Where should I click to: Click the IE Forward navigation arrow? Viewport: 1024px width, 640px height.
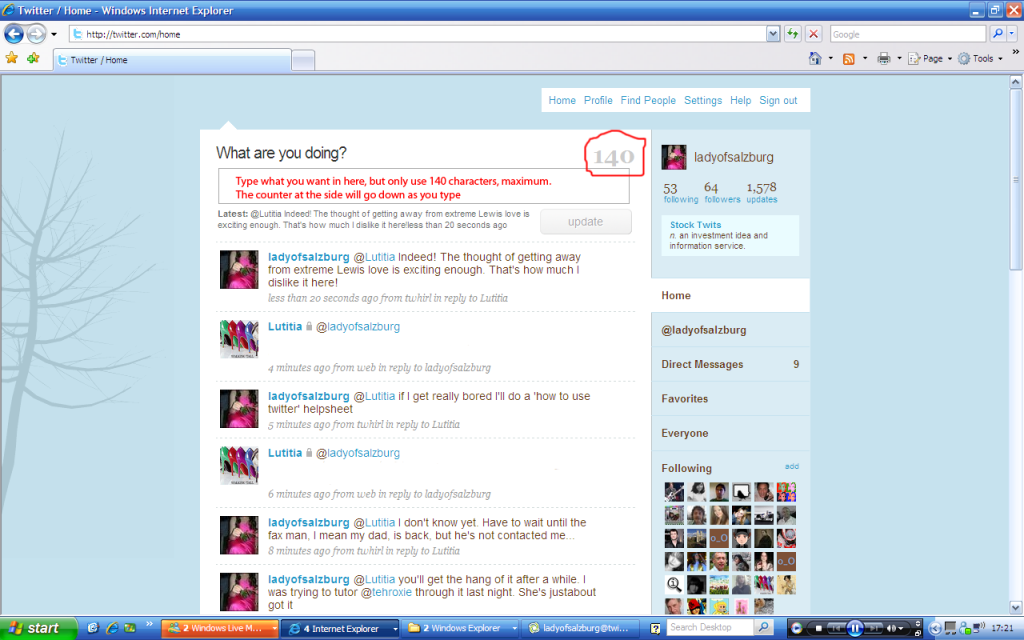tap(37, 33)
